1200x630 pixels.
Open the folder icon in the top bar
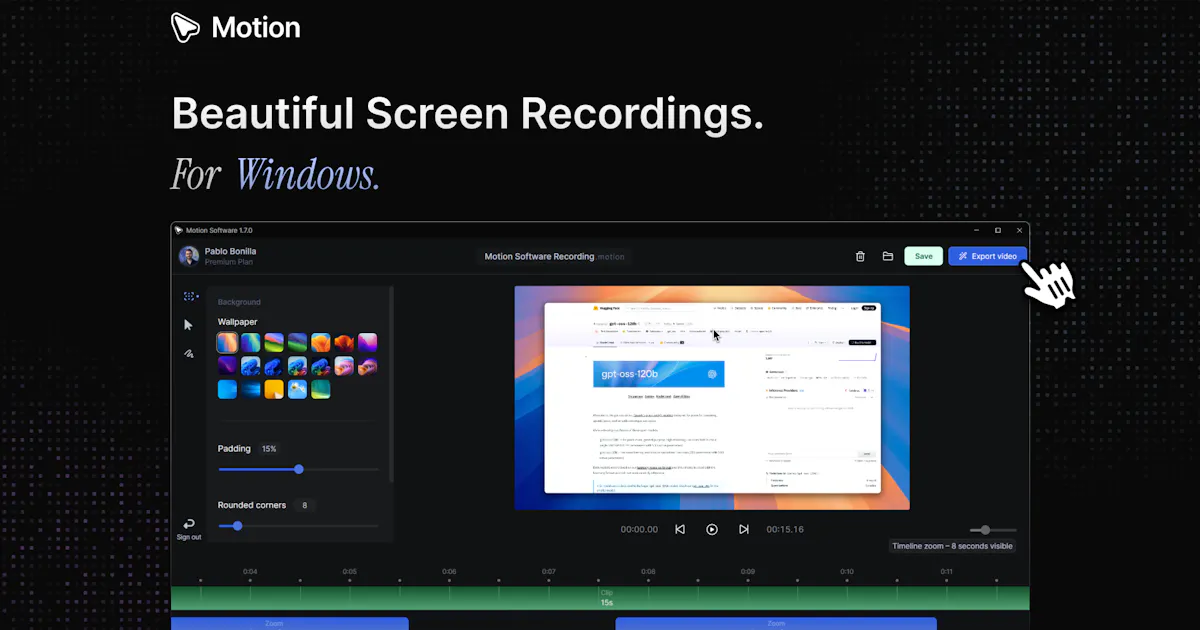888,256
